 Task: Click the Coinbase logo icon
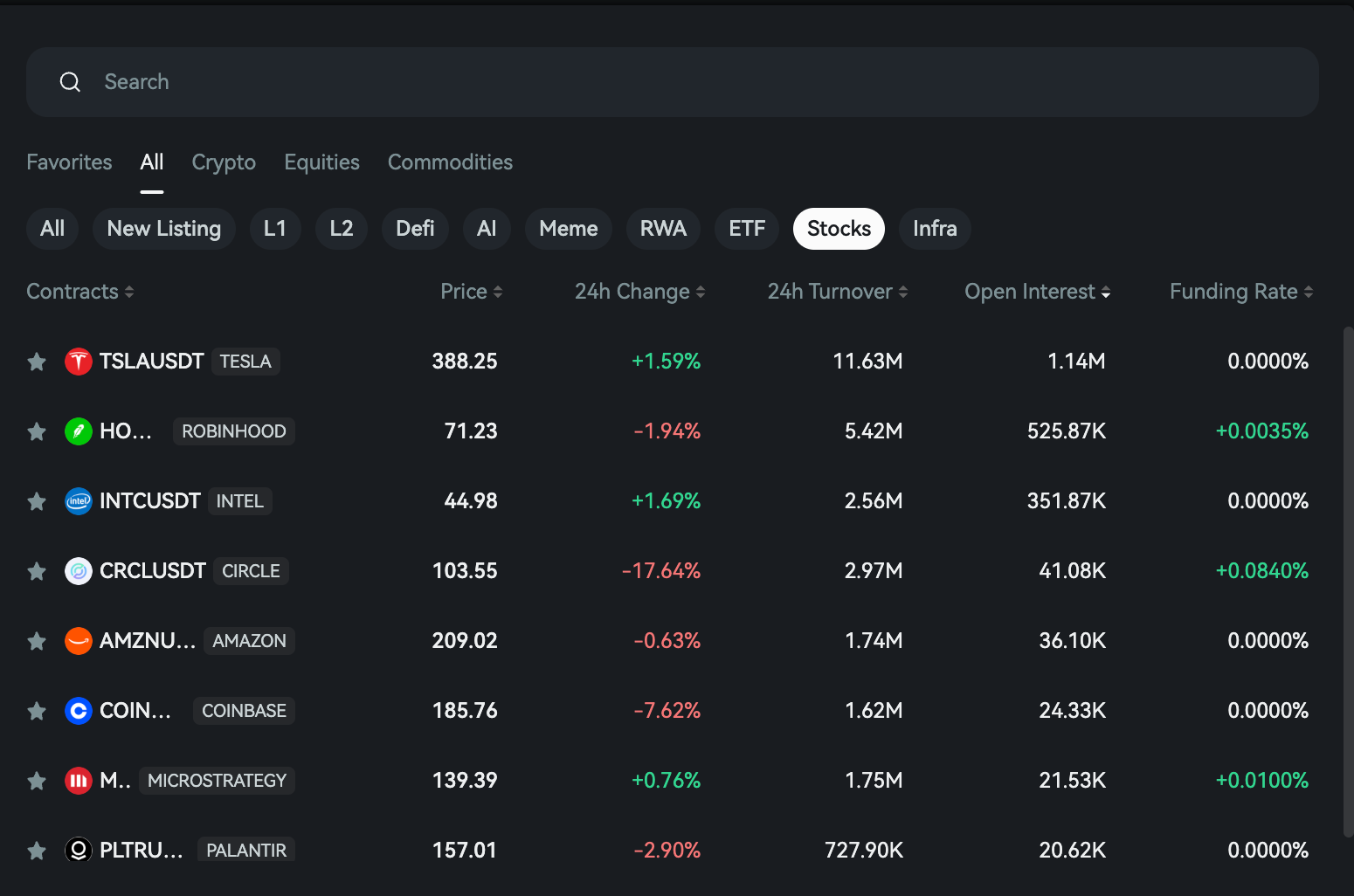pos(78,710)
